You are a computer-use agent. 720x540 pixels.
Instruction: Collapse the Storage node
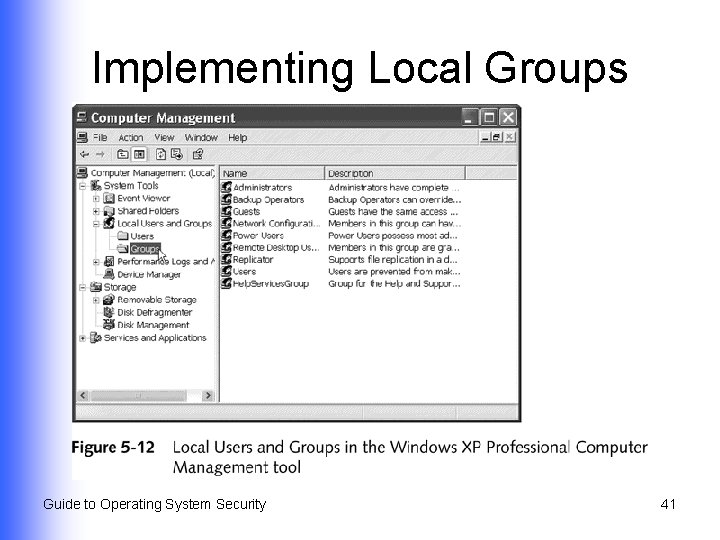[83, 287]
